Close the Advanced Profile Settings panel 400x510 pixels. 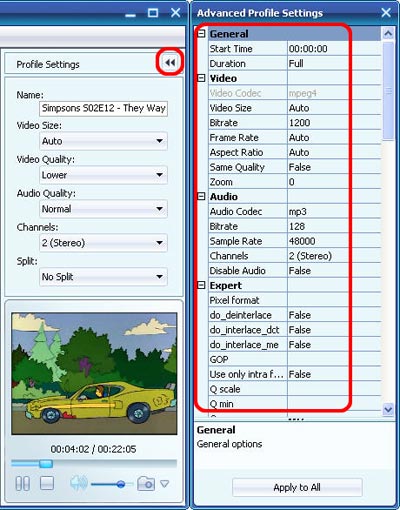coord(386,13)
